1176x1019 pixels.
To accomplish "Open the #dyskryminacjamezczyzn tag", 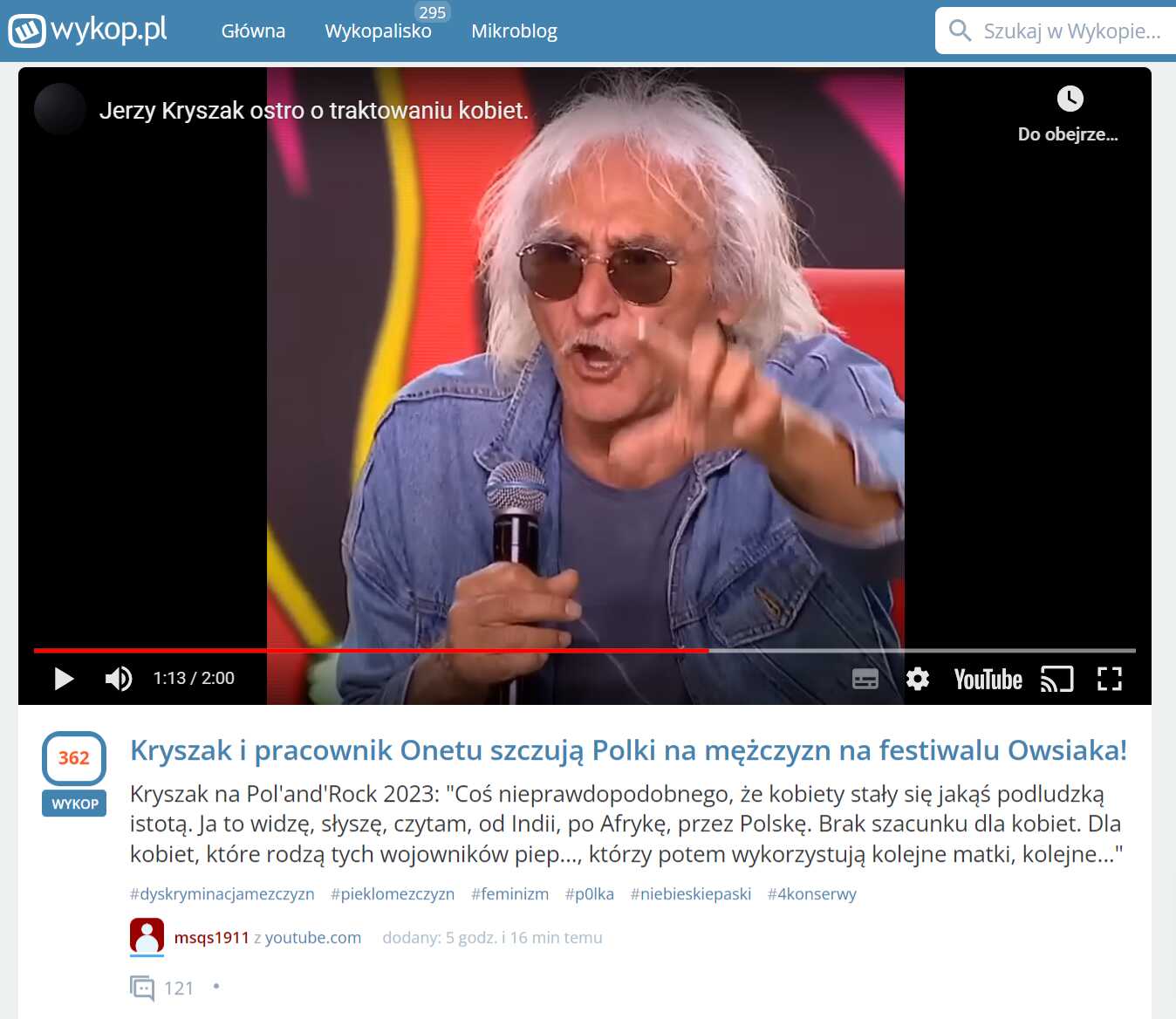I will [x=222, y=894].
